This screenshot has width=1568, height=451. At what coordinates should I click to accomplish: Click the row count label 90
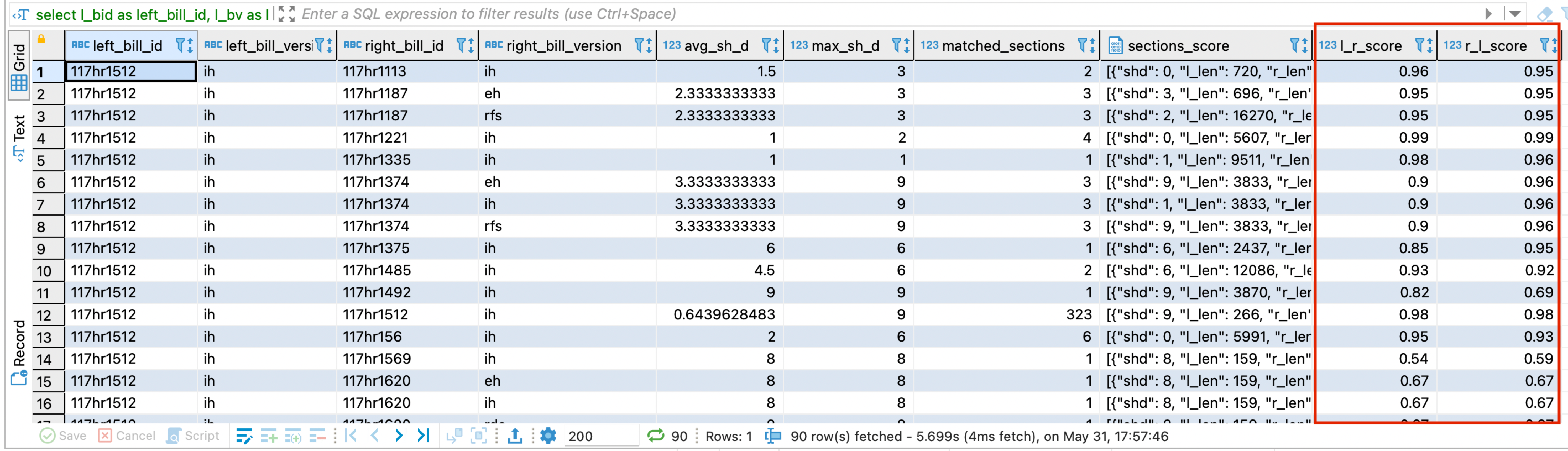[x=679, y=436]
